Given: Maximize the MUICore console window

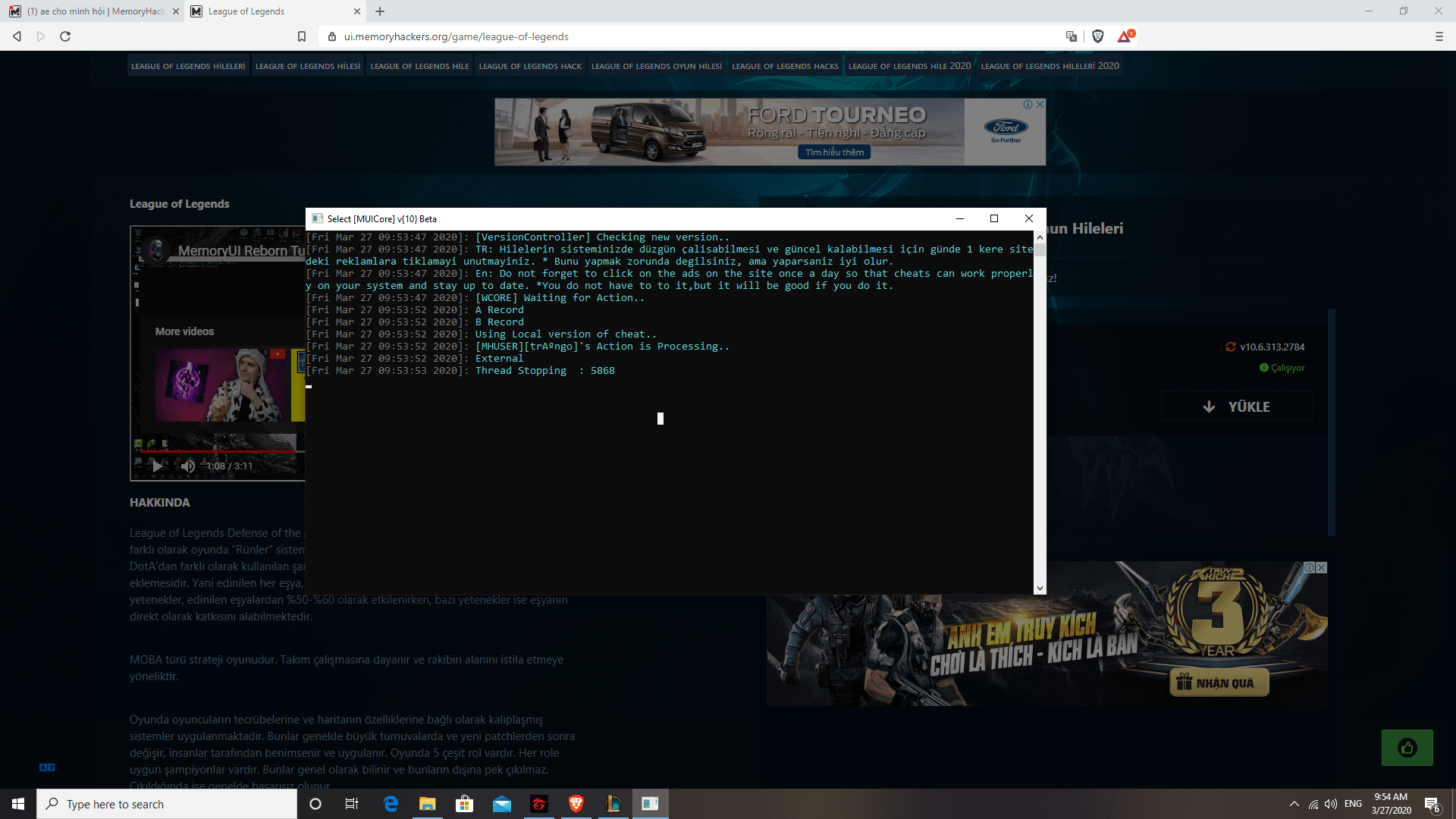Looking at the screenshot, I should tap(994, 219).
